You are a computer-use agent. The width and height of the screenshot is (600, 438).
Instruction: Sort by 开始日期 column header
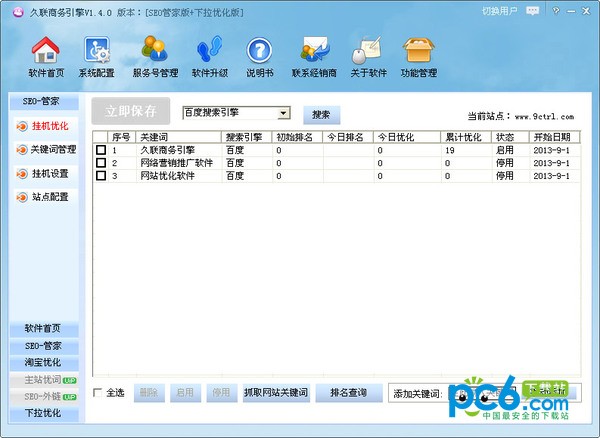click(x=554, y=137)
